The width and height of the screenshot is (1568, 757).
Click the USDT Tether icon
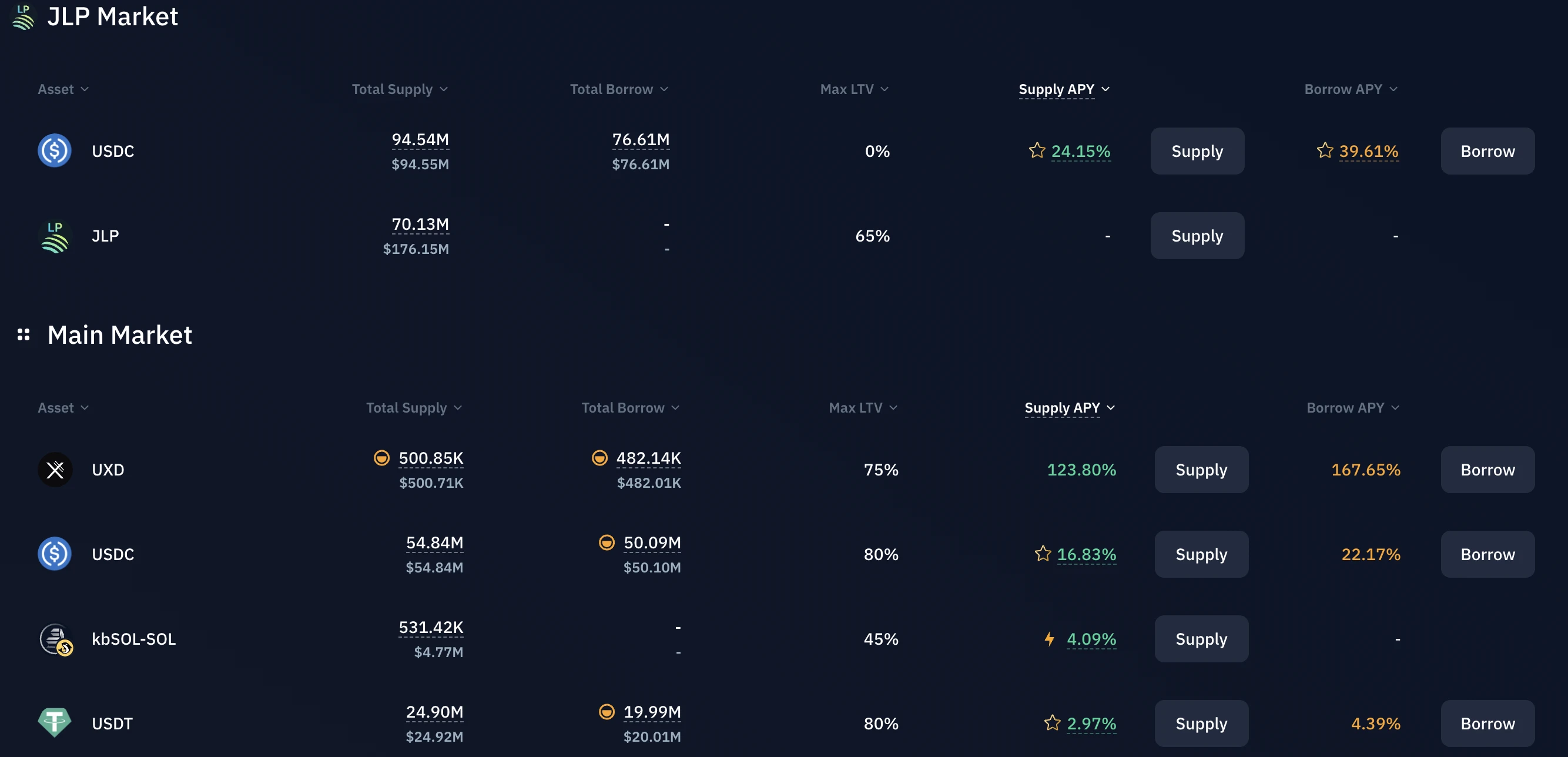tap(55, 723)
